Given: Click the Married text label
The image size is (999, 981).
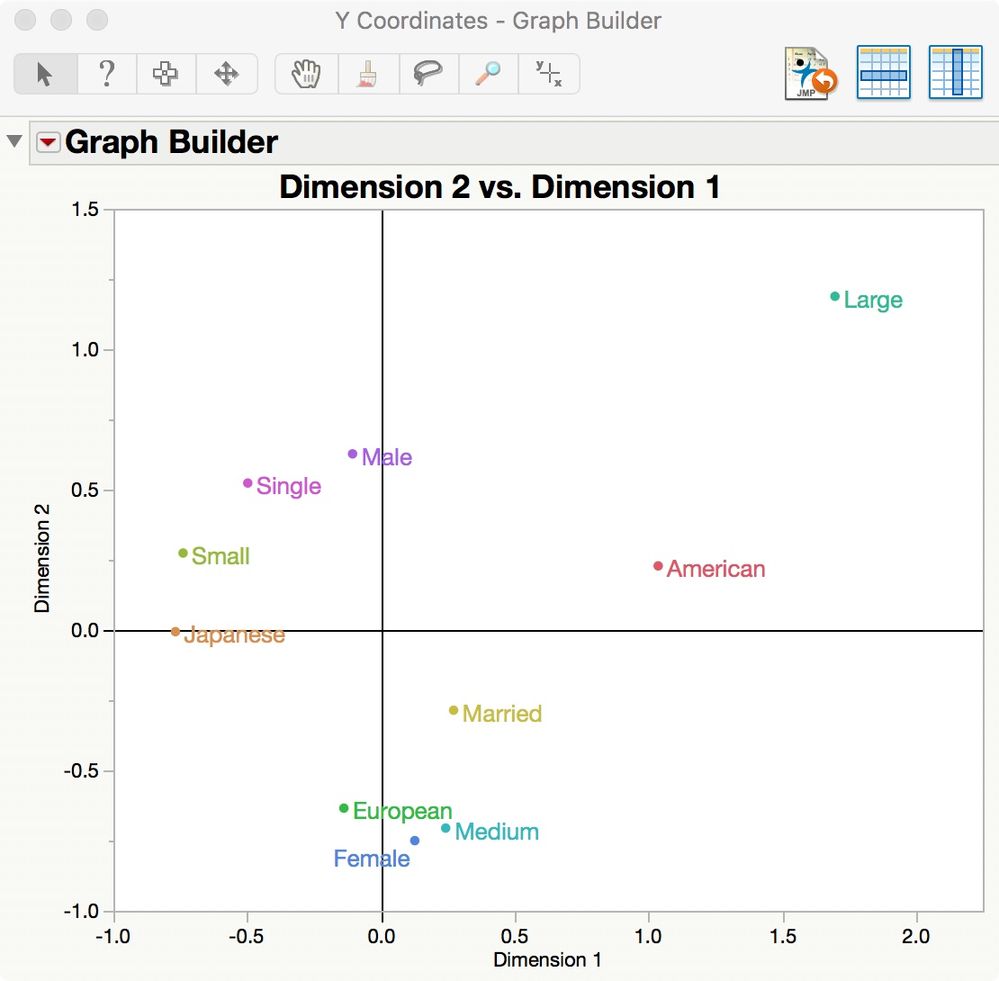Looking at the screenshot, I should coord(501,713).
